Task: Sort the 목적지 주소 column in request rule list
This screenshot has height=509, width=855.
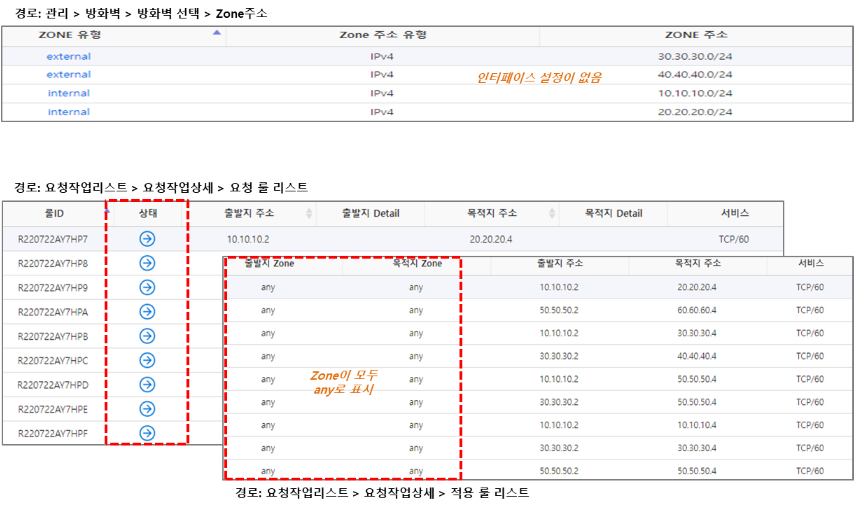Action: (552, 213)
